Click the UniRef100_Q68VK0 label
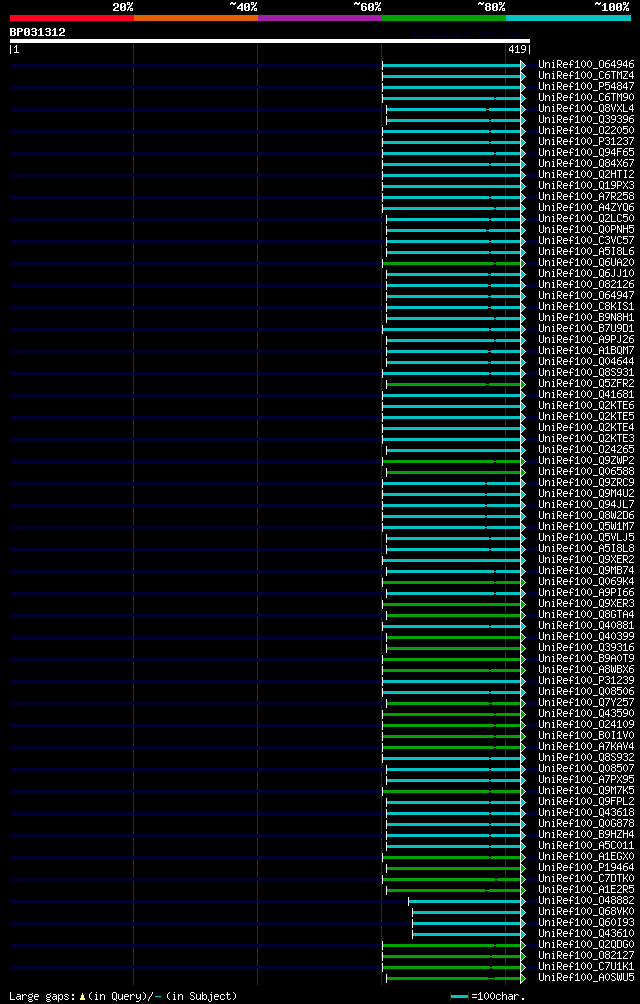This screenshot has width=640, height=1004. [586, 912]
